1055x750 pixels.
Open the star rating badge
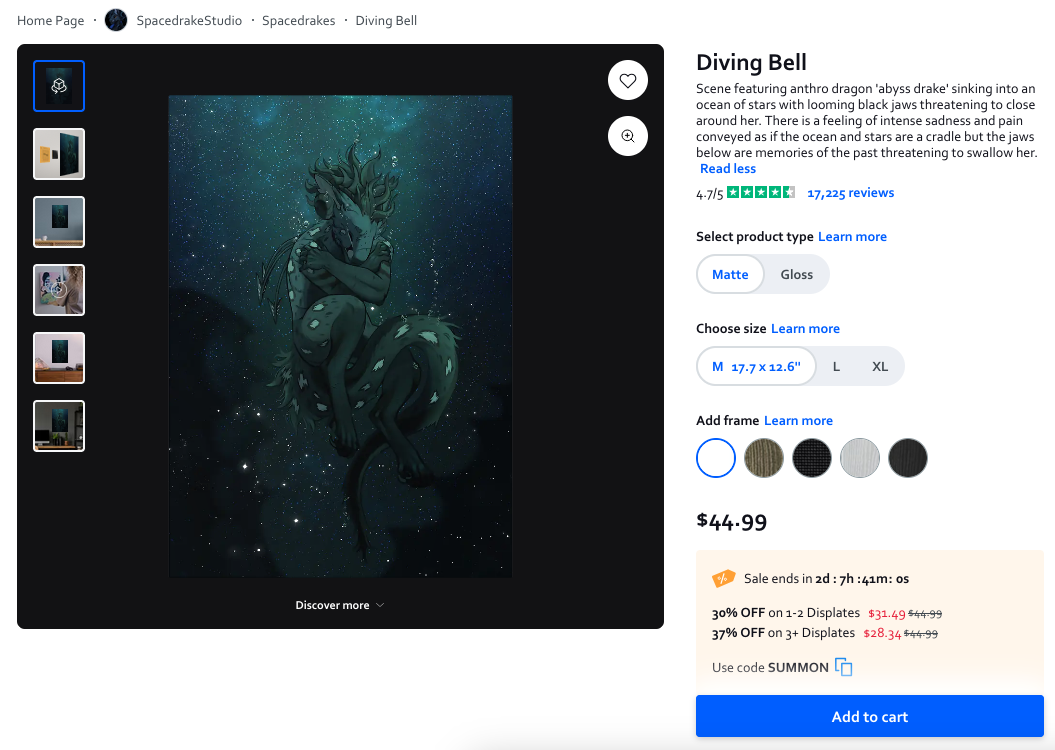pos(761,192)
